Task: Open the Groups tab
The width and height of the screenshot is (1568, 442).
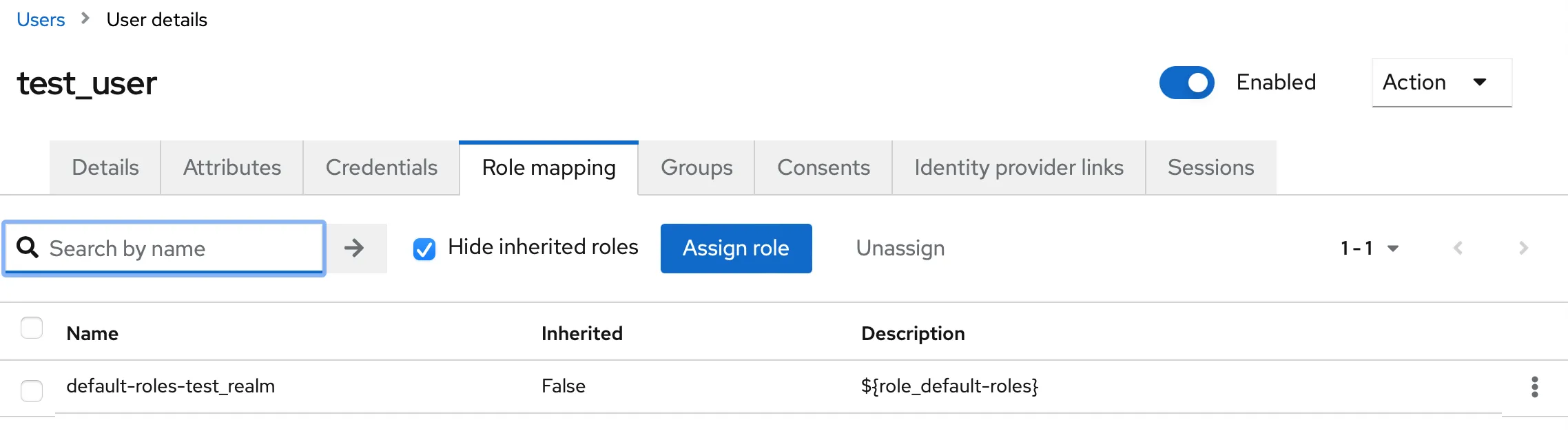Action: [696, 168]
